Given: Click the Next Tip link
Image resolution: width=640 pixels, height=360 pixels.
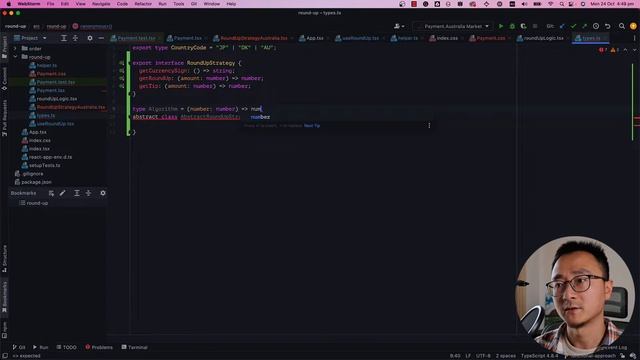Looking at the screenshot, I should (312, 126).
